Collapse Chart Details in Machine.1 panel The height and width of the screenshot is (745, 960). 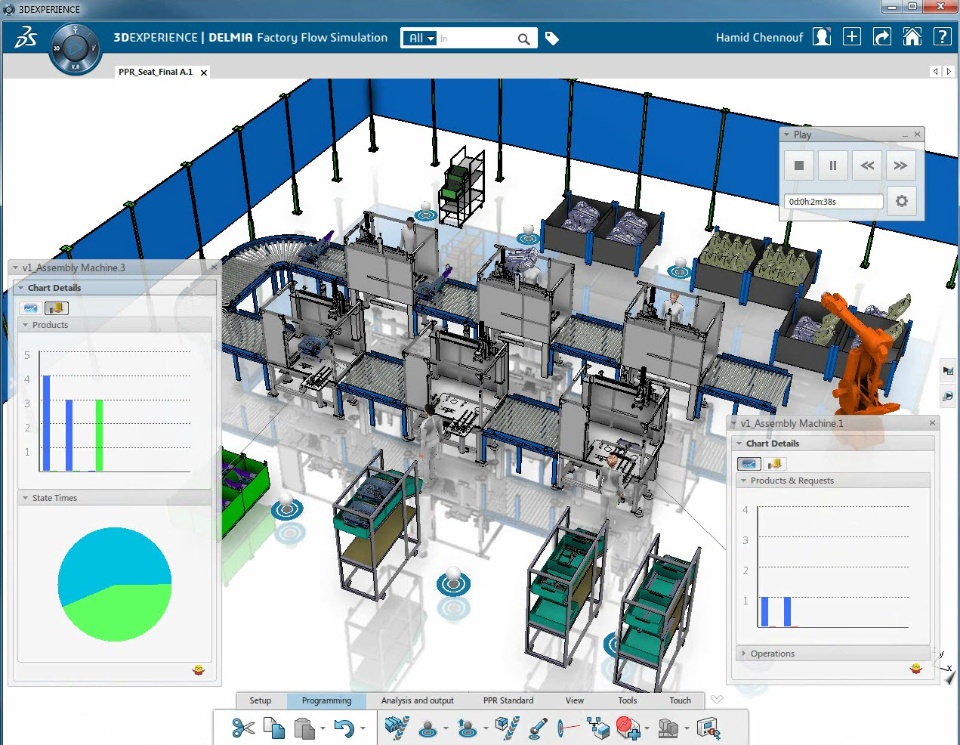point(739,443)
